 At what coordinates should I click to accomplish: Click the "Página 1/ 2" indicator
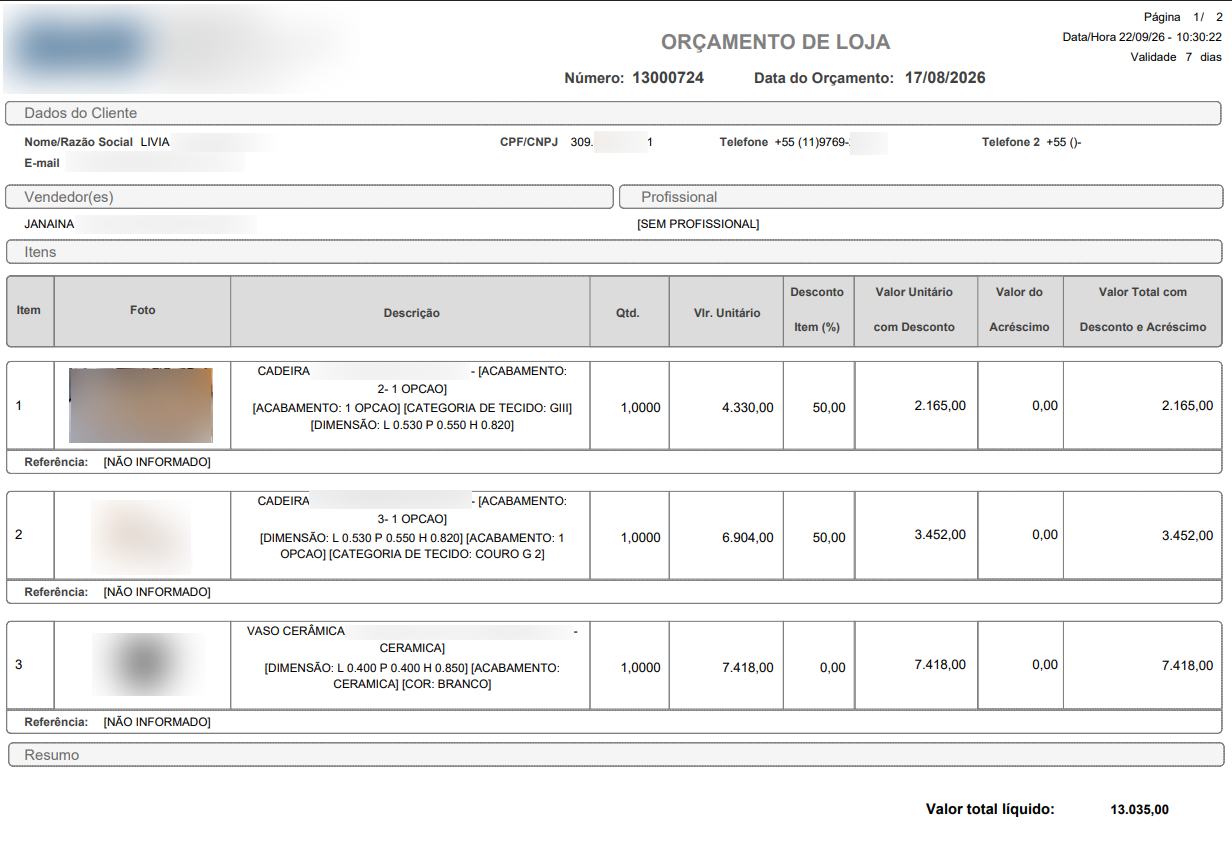tap(1183, 17)
